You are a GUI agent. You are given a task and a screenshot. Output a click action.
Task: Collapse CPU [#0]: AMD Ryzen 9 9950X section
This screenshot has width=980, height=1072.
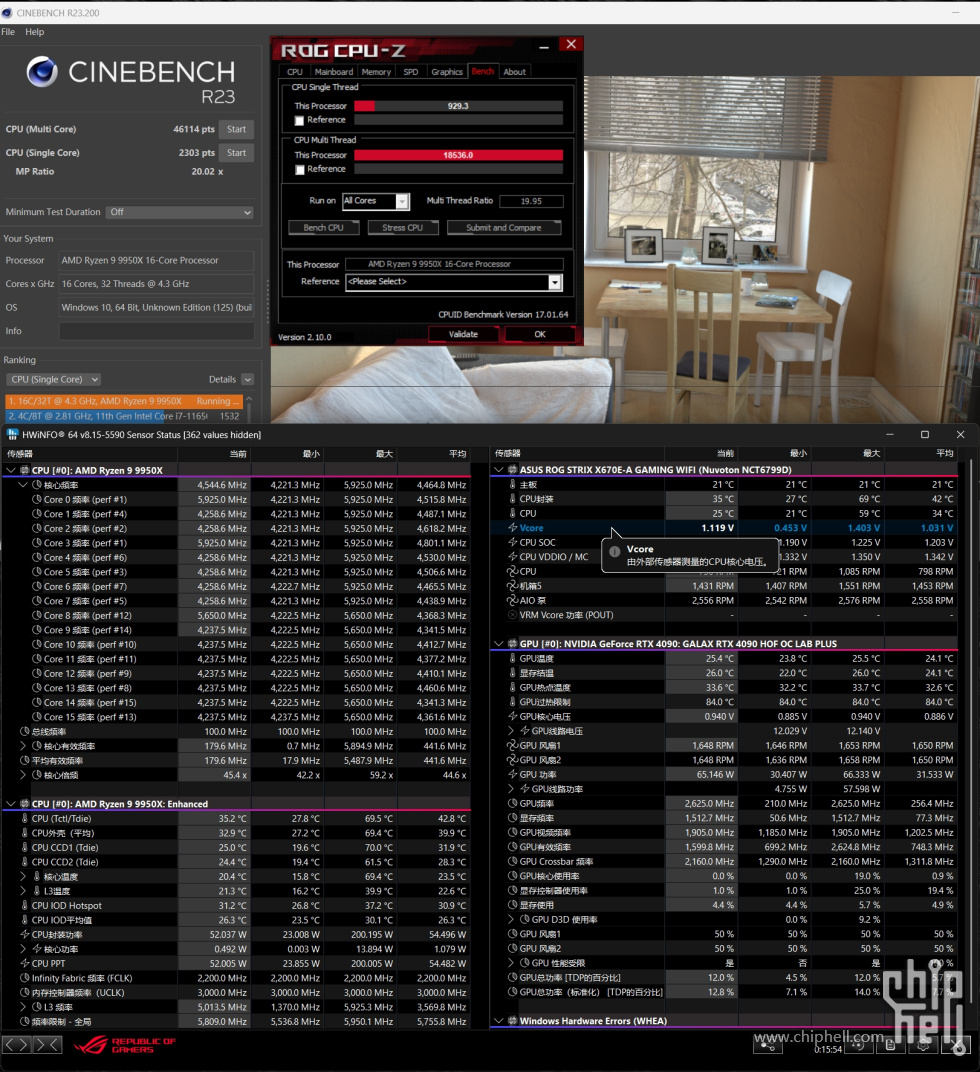click(x=10, y=470)
